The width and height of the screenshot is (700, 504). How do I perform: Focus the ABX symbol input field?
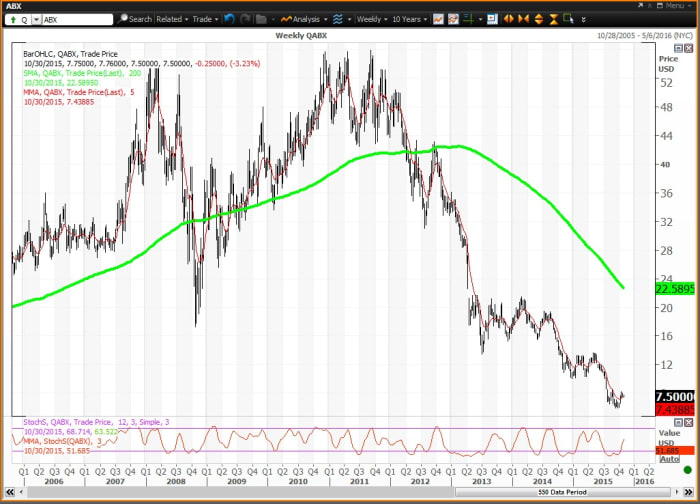tap(78, 20)
